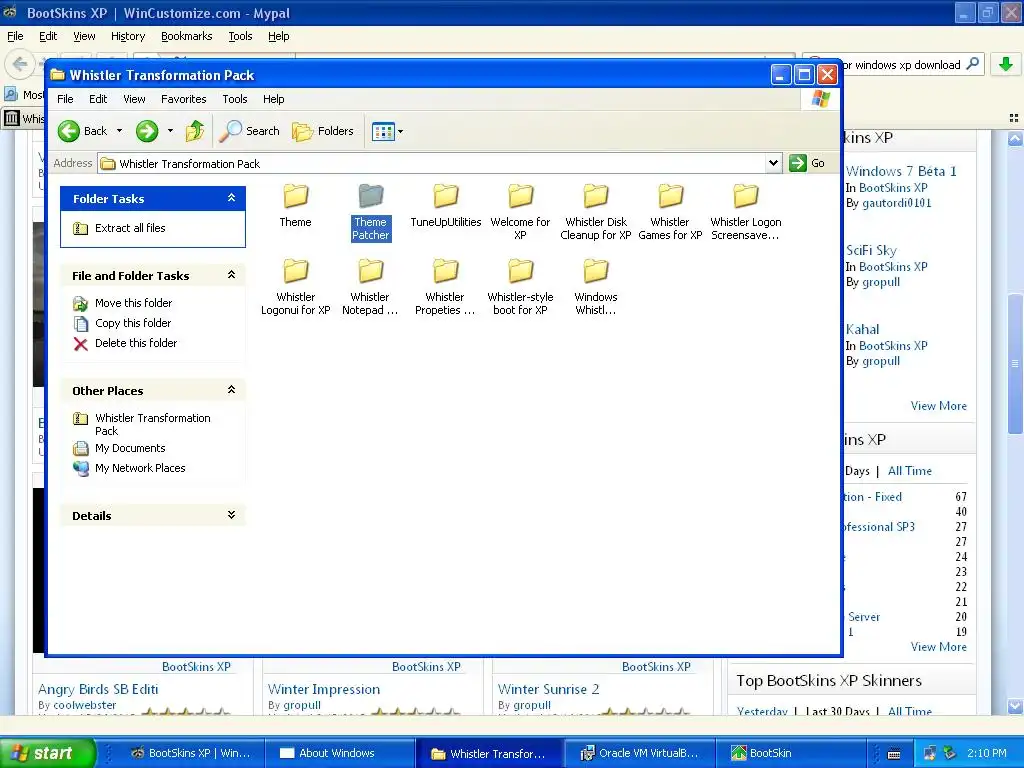Screen dimensions: 1024x768
Task: Open the Forward history dropdown arrow
Action: pyautogui.click(x=170, y=131)
